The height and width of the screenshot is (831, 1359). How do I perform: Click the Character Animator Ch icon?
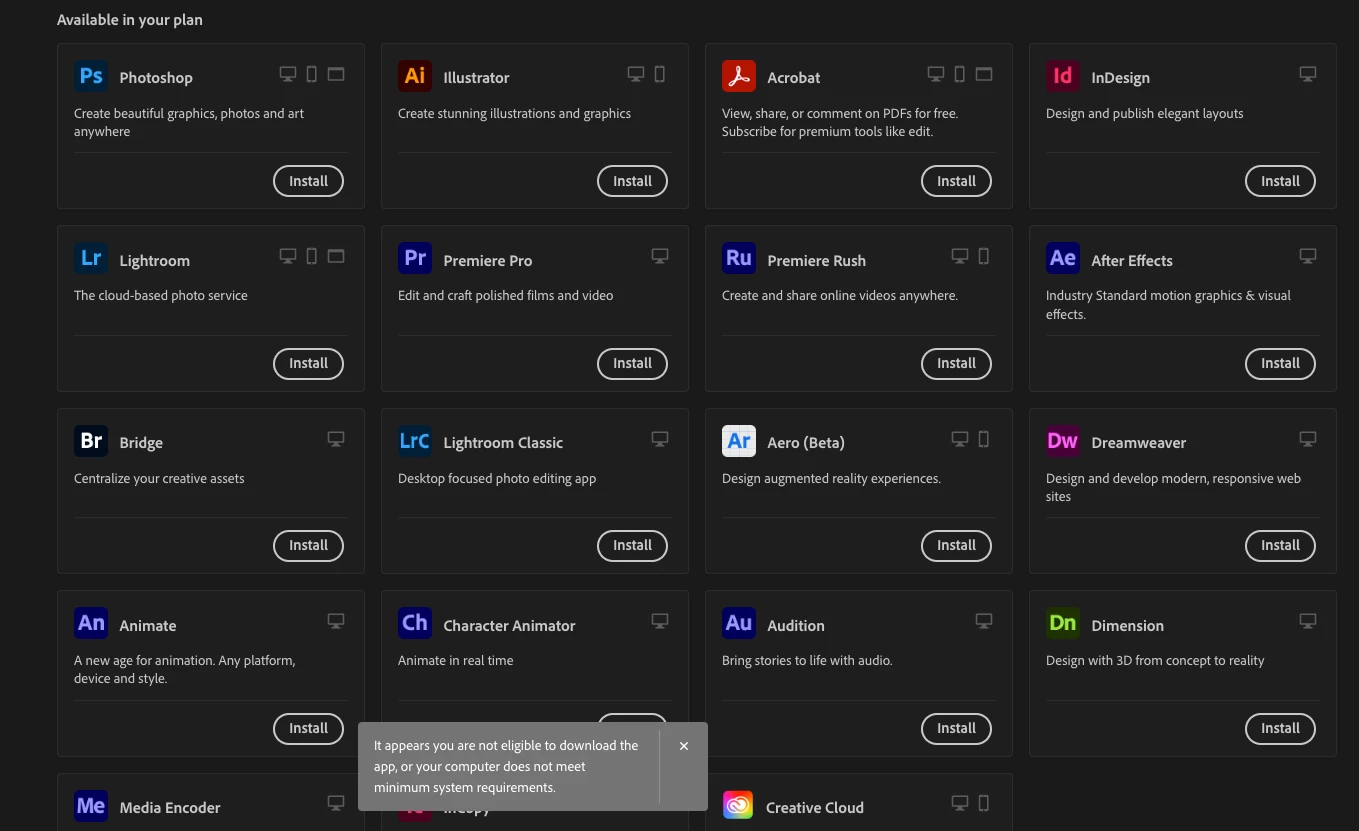point(415,623)
